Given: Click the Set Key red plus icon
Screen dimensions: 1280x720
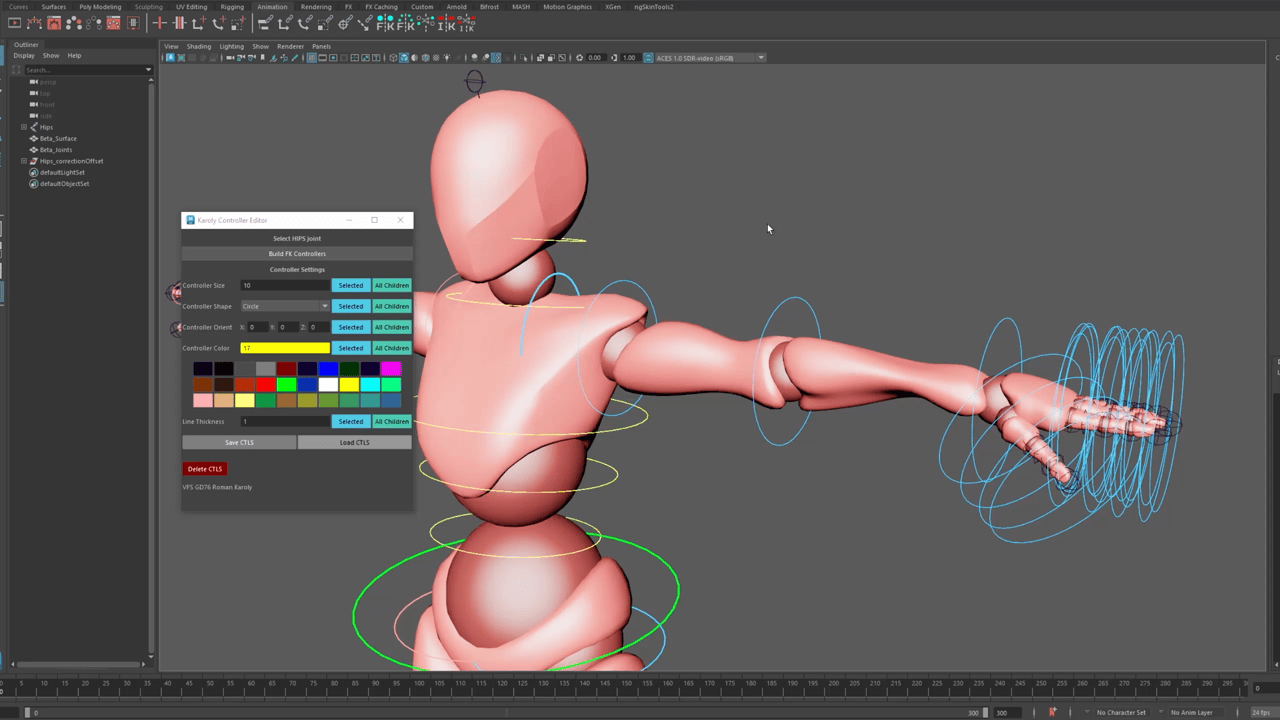Looking at the screenshot, I should [x=159, y=23].
